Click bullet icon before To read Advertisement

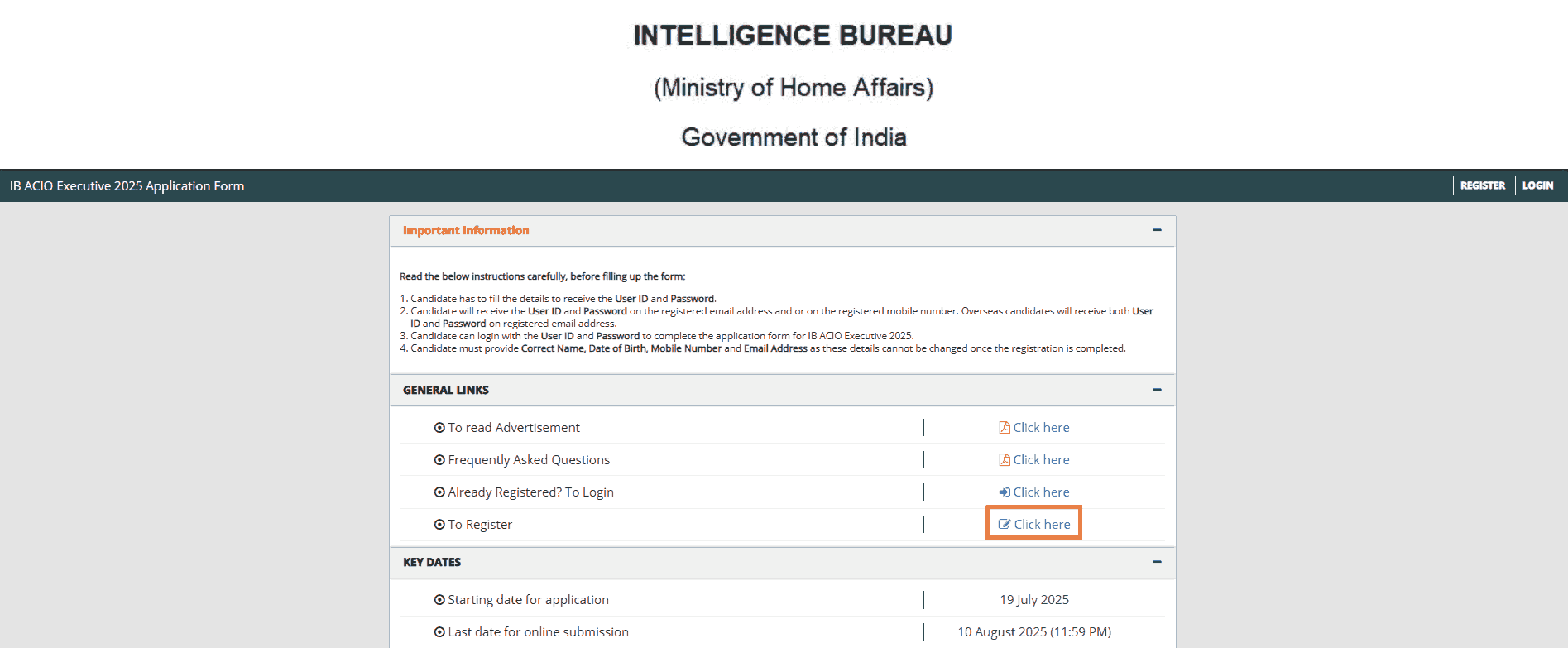pyautogui.click(x=439, y=428)
